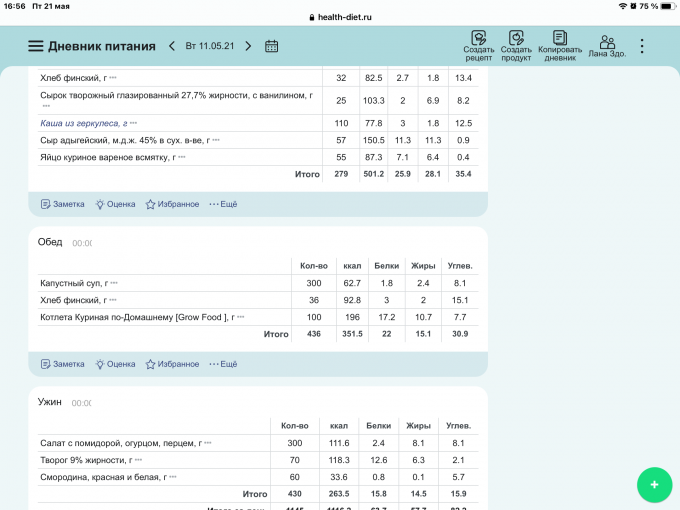680x510 pixels.
Task: Go to next day with right arrow
Action: pyautogui.click(x=248, y=46)
